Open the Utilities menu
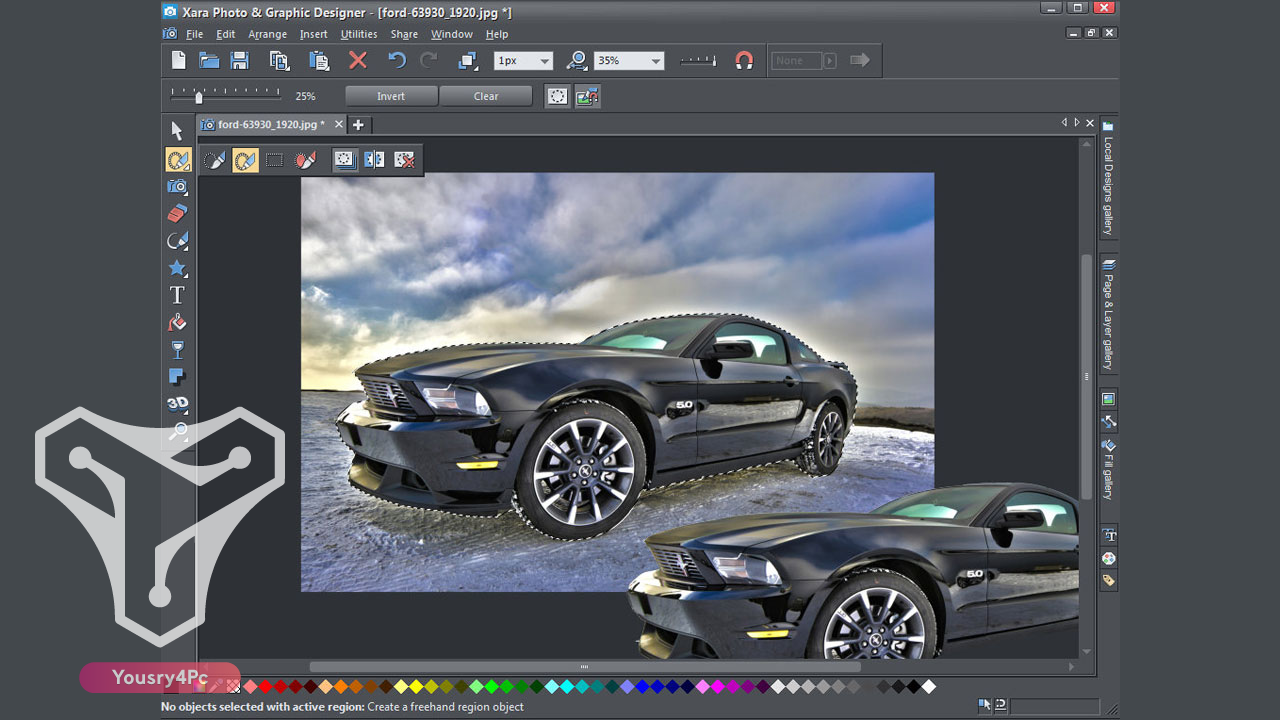Screen dimensions: 1280x720 (358, 33)
